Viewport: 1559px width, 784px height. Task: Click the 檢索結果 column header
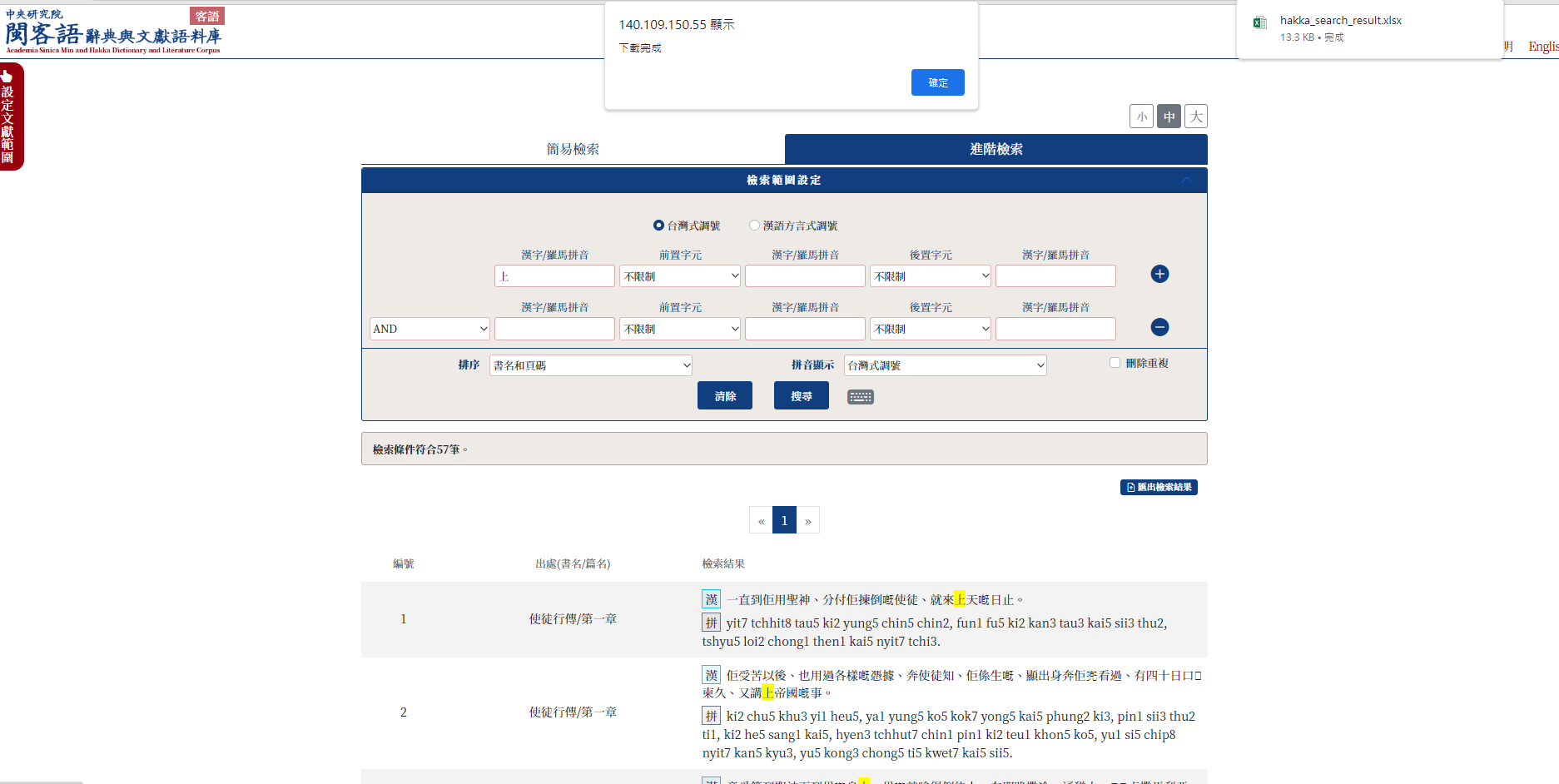723,563
